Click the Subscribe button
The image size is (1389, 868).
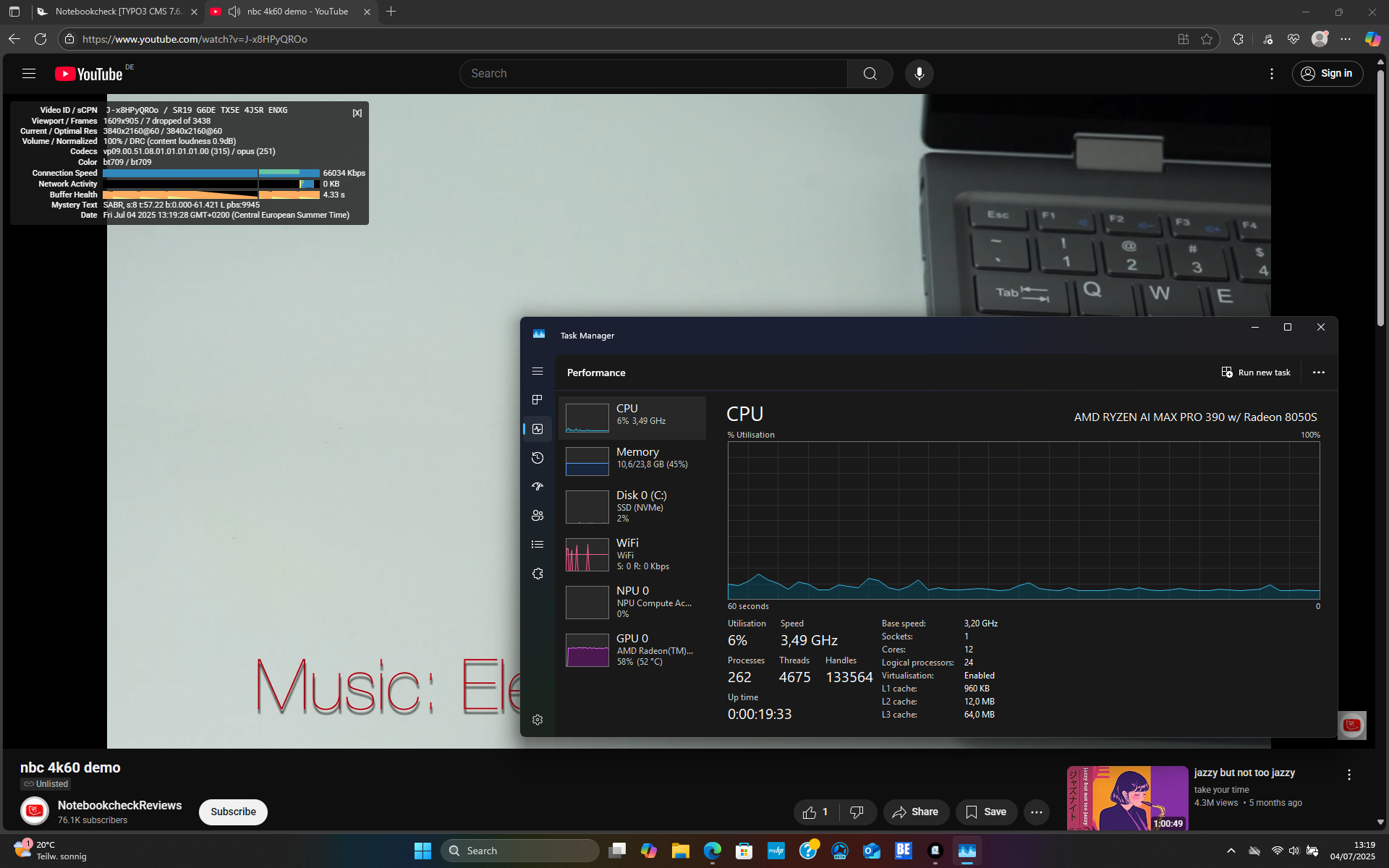click(233, 812)
